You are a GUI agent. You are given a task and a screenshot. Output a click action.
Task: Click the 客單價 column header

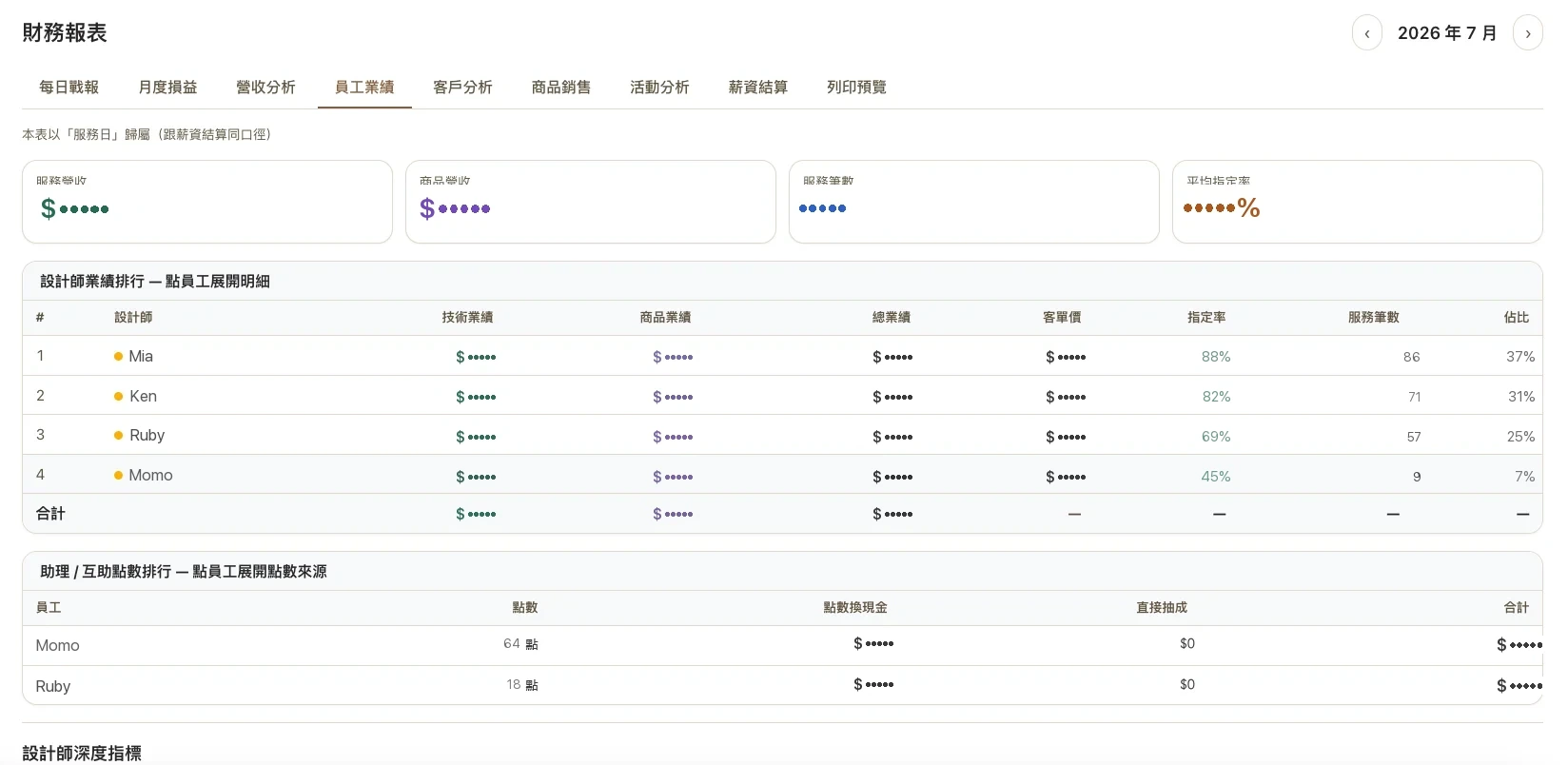click(1062, 318)
